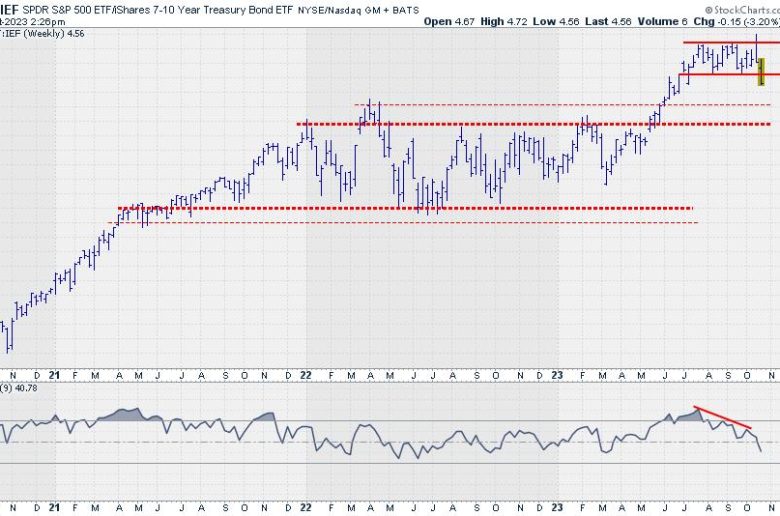Click the red downtrend line on the indicator
Screen dimensions: 780x516
pyautogui.click(x=723, y=417)
